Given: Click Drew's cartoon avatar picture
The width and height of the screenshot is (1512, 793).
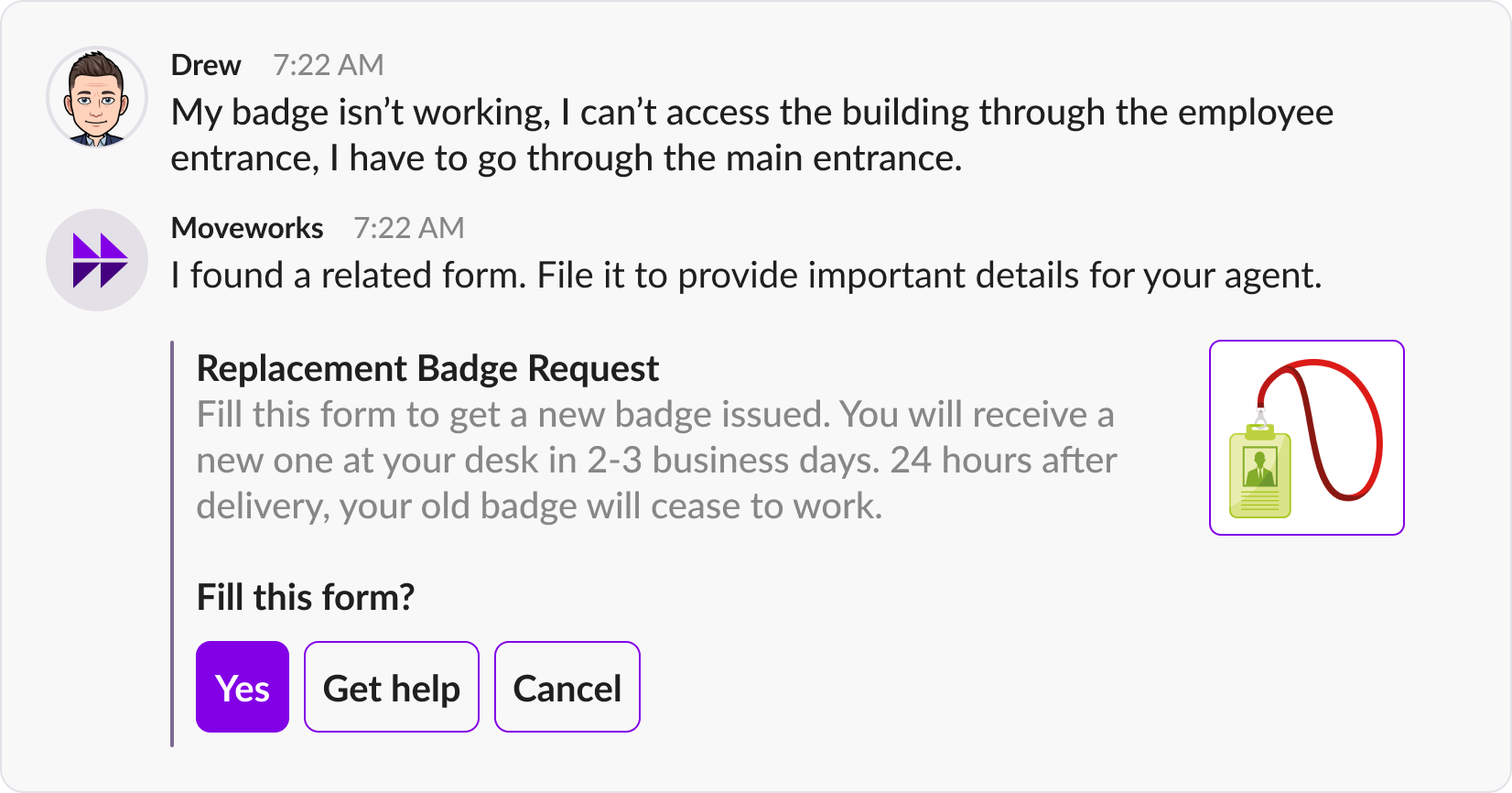Looking at the screenshot, I should pyautogui.click(x=96, y=97).
